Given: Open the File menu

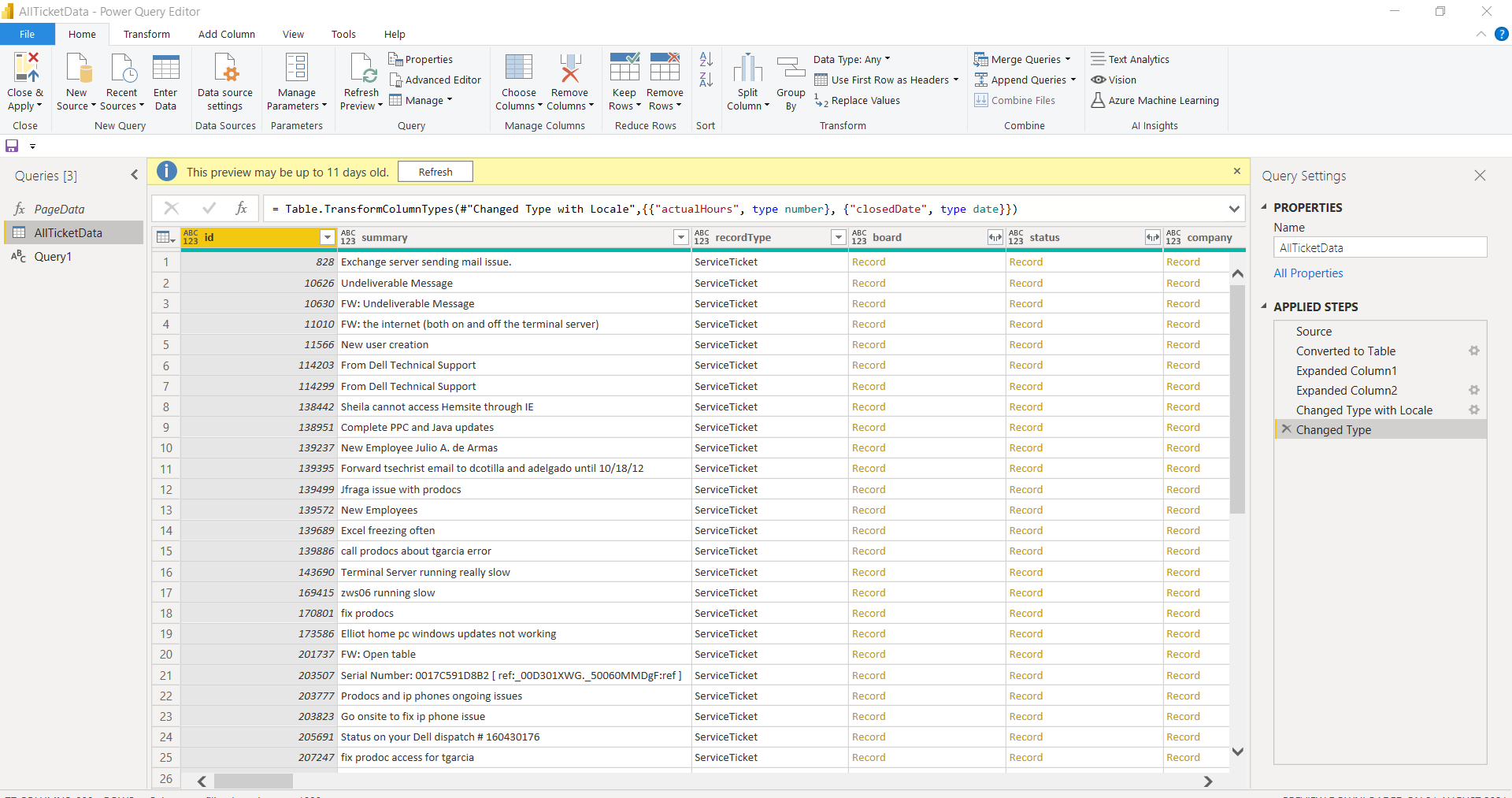Looking at the screenshot, I should point(28,34).
